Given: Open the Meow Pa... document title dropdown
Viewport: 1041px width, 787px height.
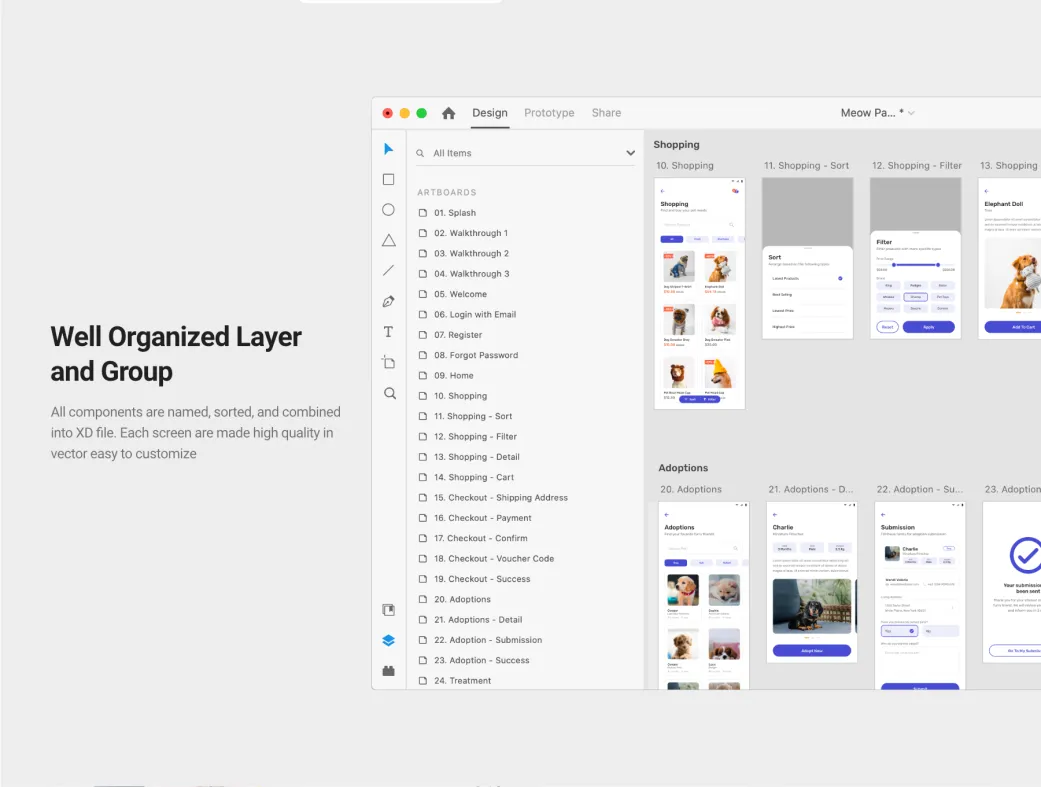Looking at the screenshot, I should pos(911,113).
